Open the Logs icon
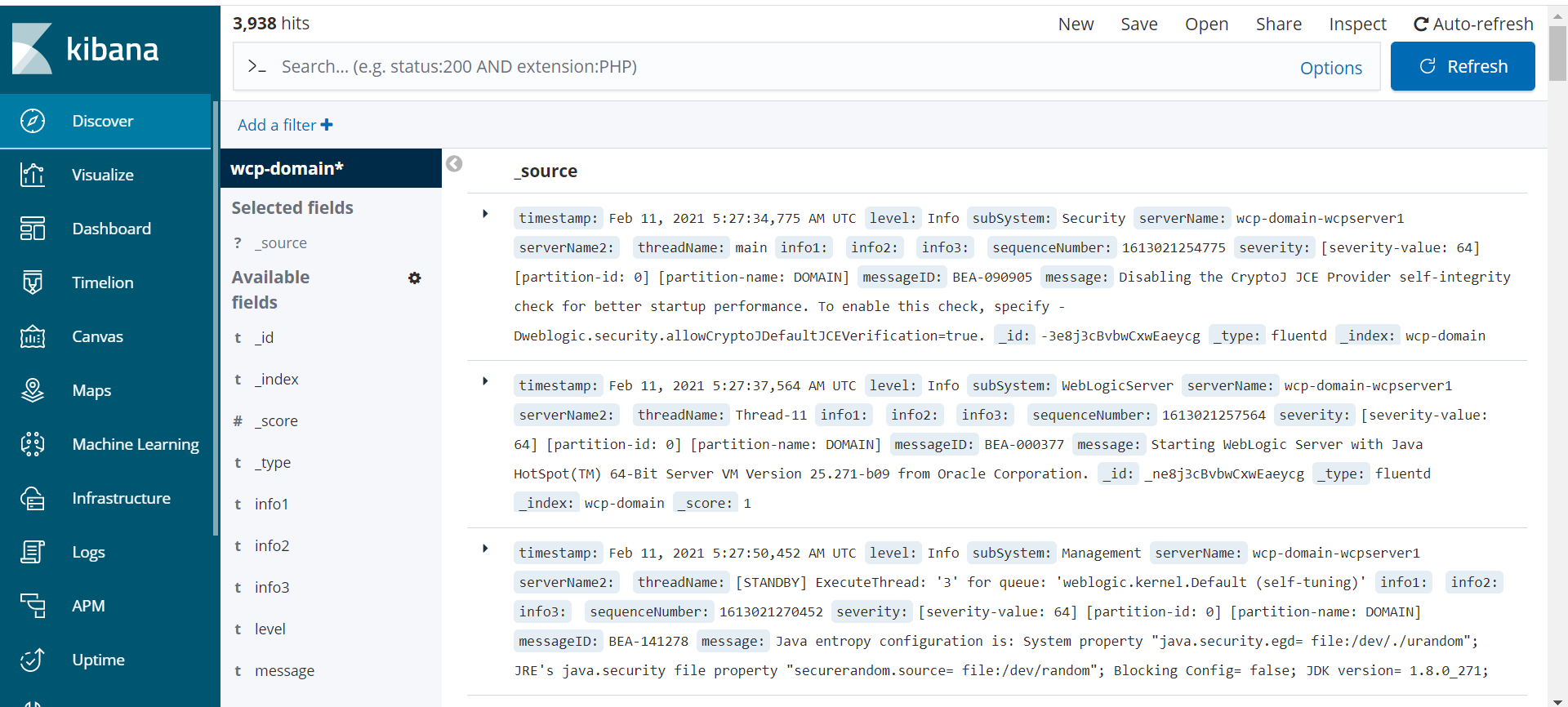 point(33,552)
